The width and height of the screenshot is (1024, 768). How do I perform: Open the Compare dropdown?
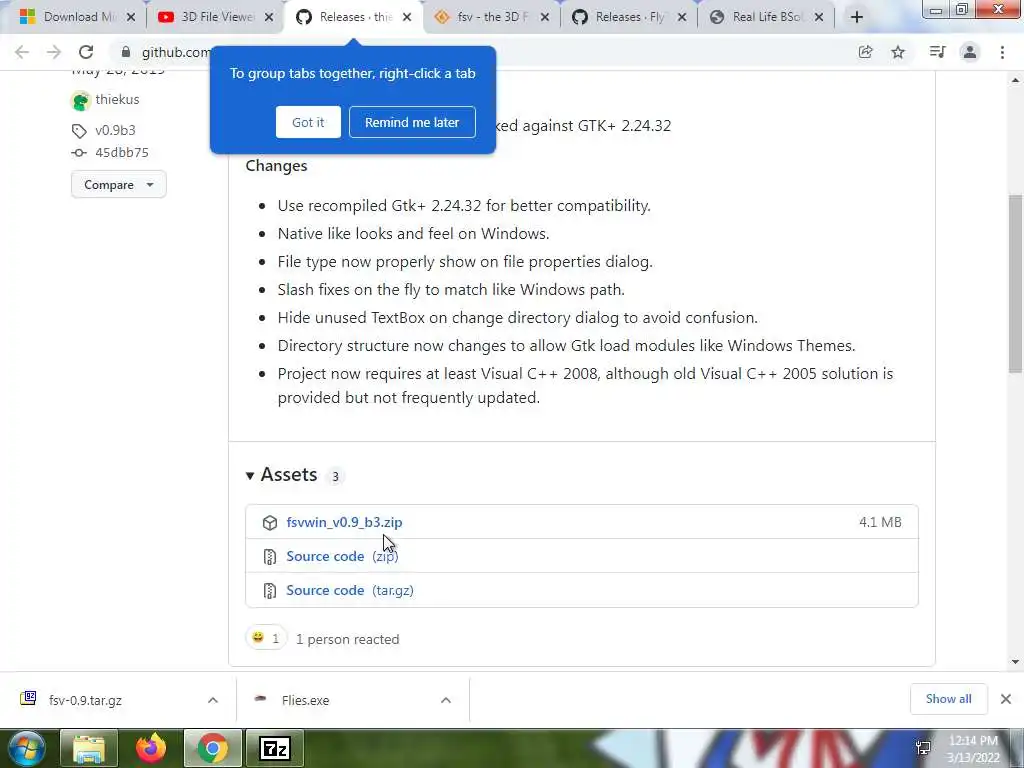[x=119, y=185]
